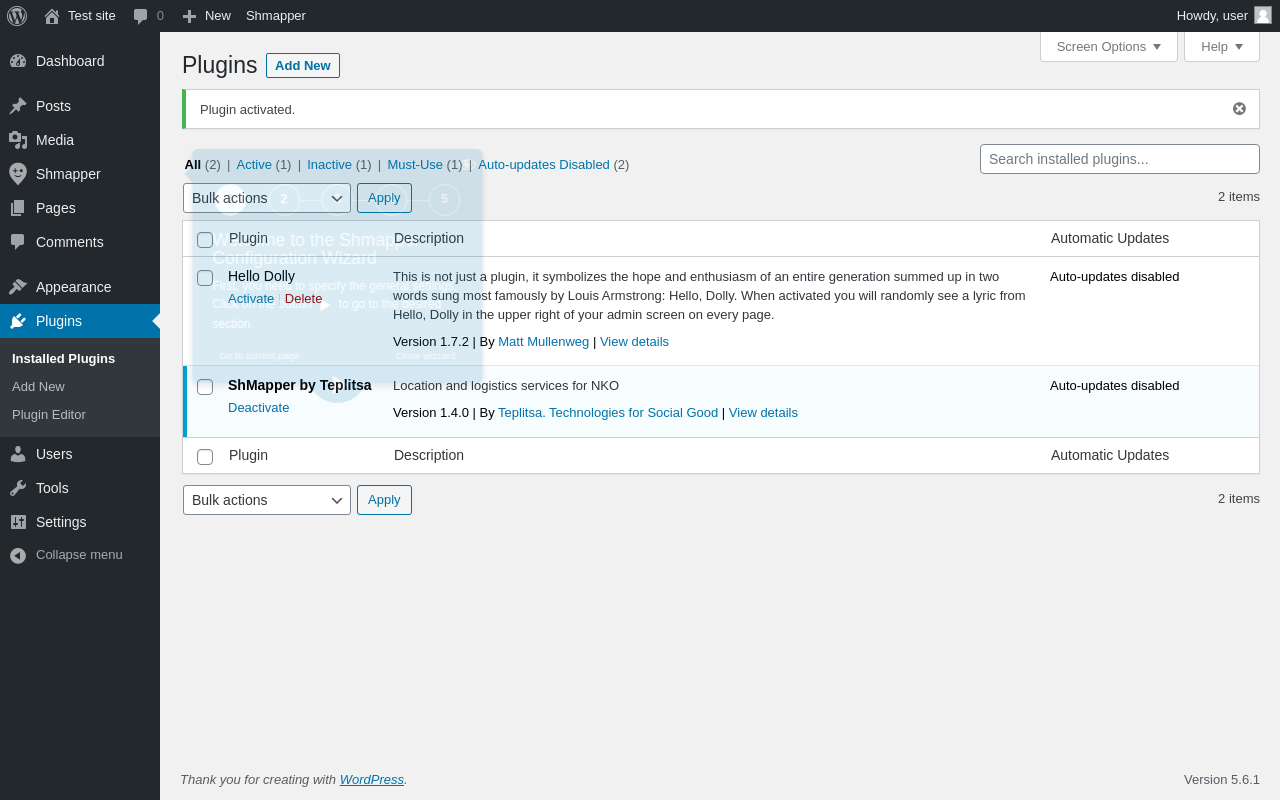Expand the Screen Options panel
The image size is (1280, 800).
coord(1109,47)
